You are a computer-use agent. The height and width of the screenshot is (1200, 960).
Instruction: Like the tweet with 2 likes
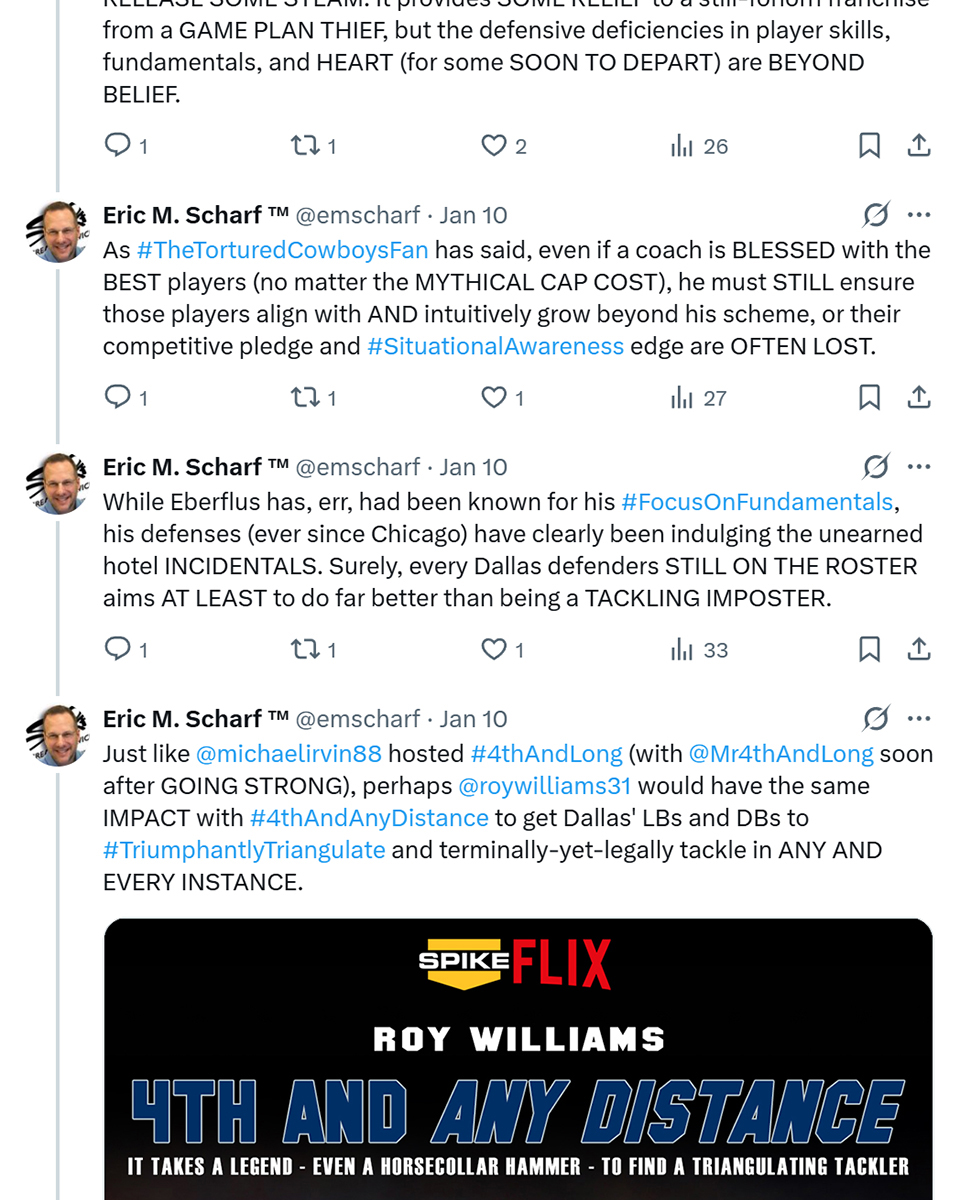pos(494,146)
